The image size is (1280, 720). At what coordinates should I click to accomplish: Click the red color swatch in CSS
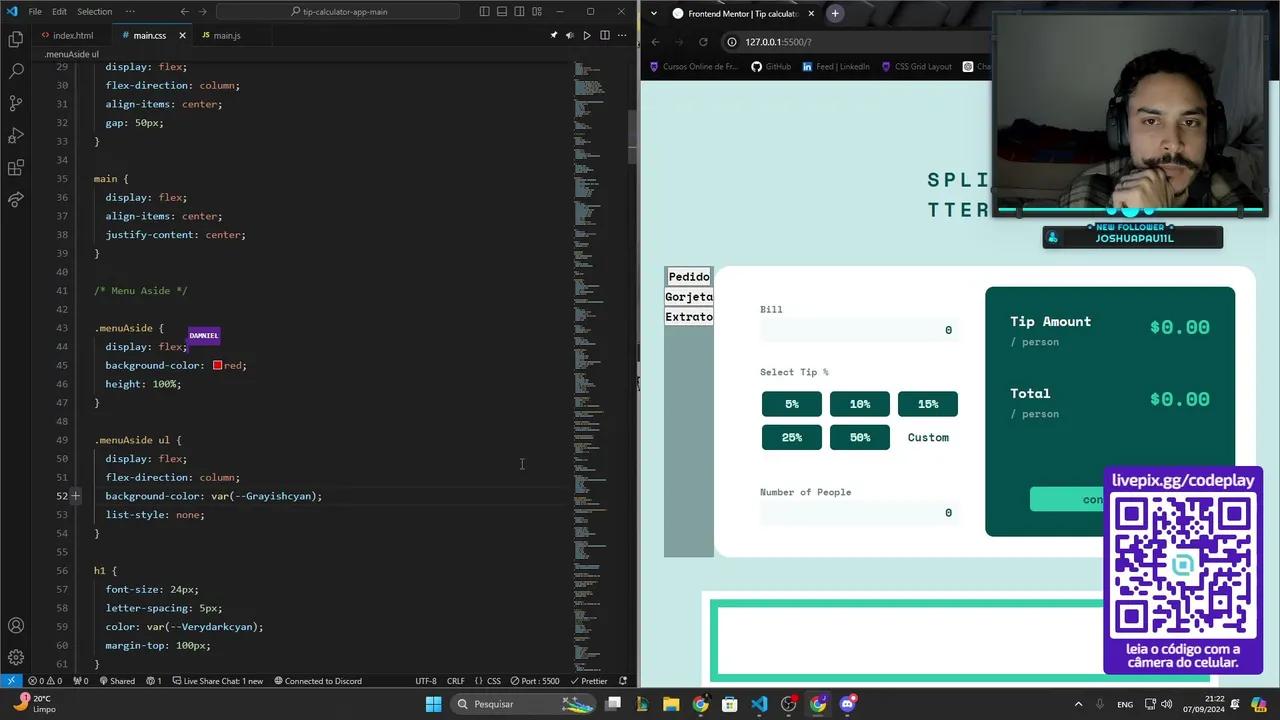[217, 366]
